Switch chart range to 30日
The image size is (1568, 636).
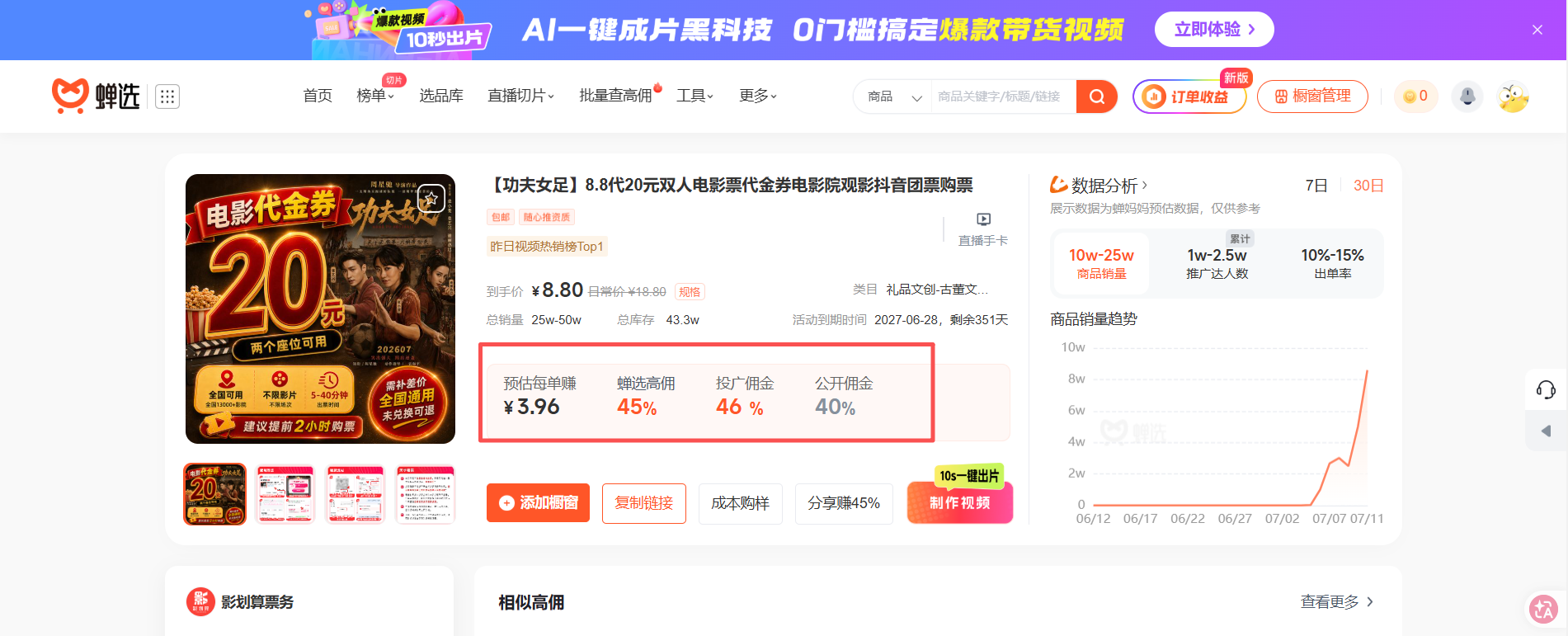click(x=1368, y=186)
